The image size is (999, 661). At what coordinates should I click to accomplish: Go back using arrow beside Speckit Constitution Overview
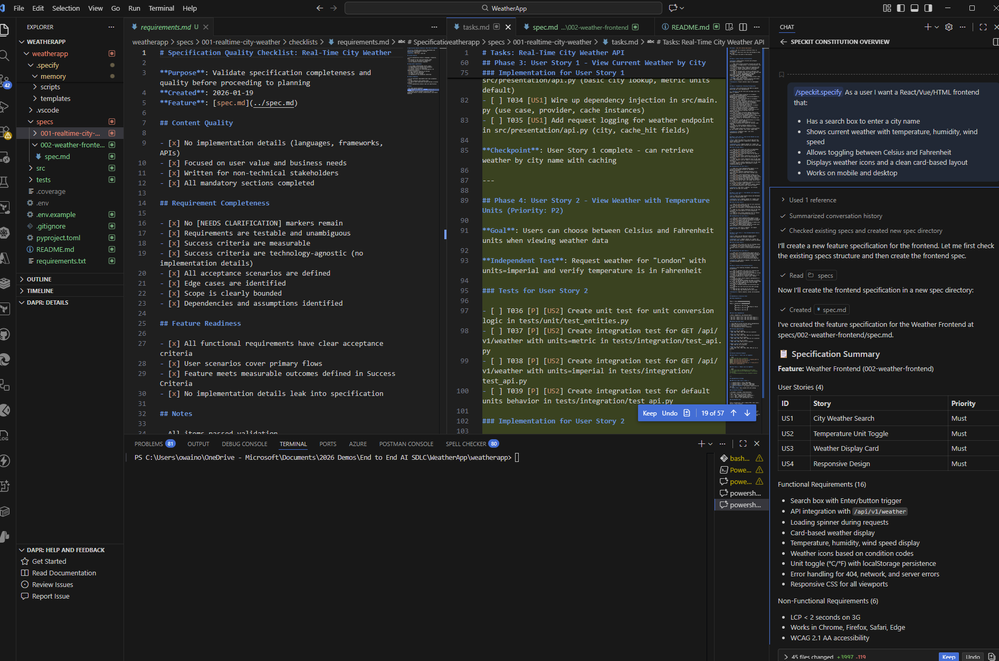point(784,42)
